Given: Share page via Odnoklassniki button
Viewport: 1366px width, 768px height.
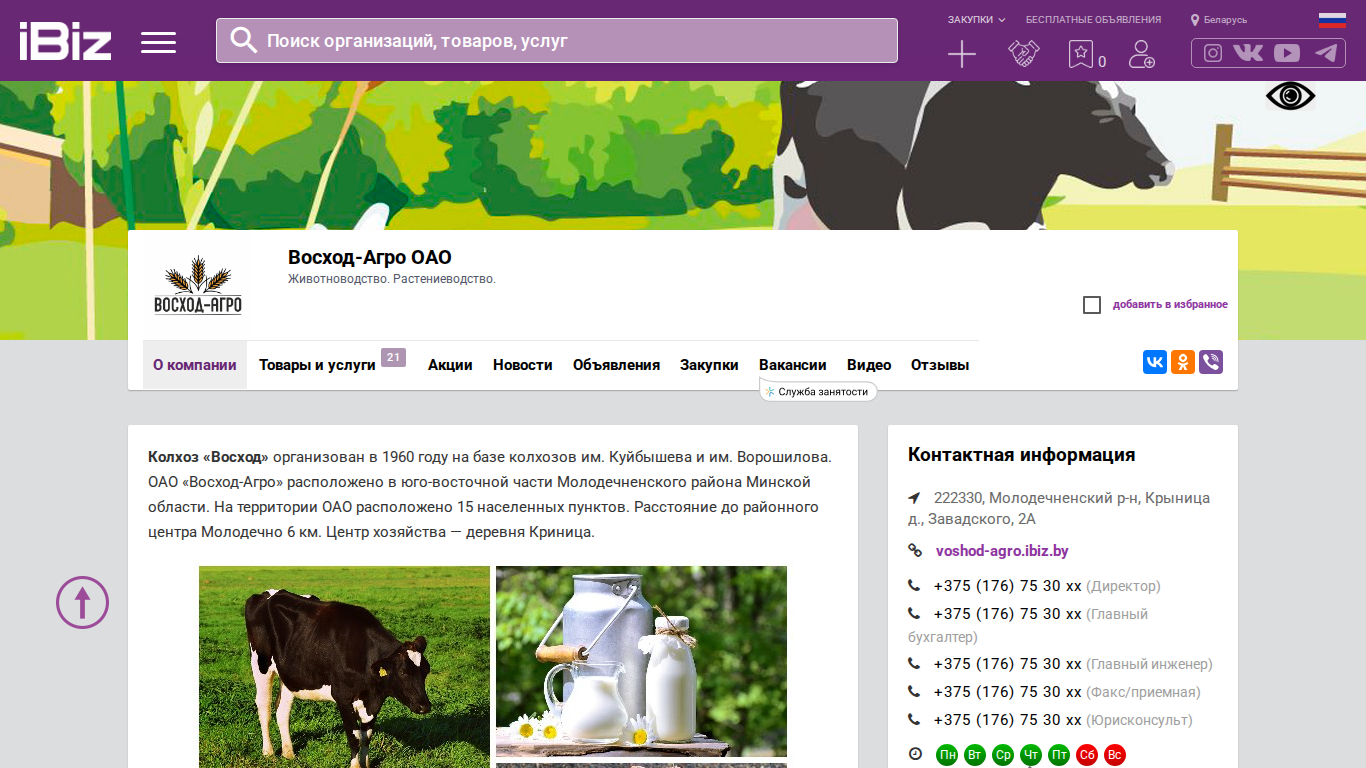Looking at the screenshot, I should coord(1183,362).
